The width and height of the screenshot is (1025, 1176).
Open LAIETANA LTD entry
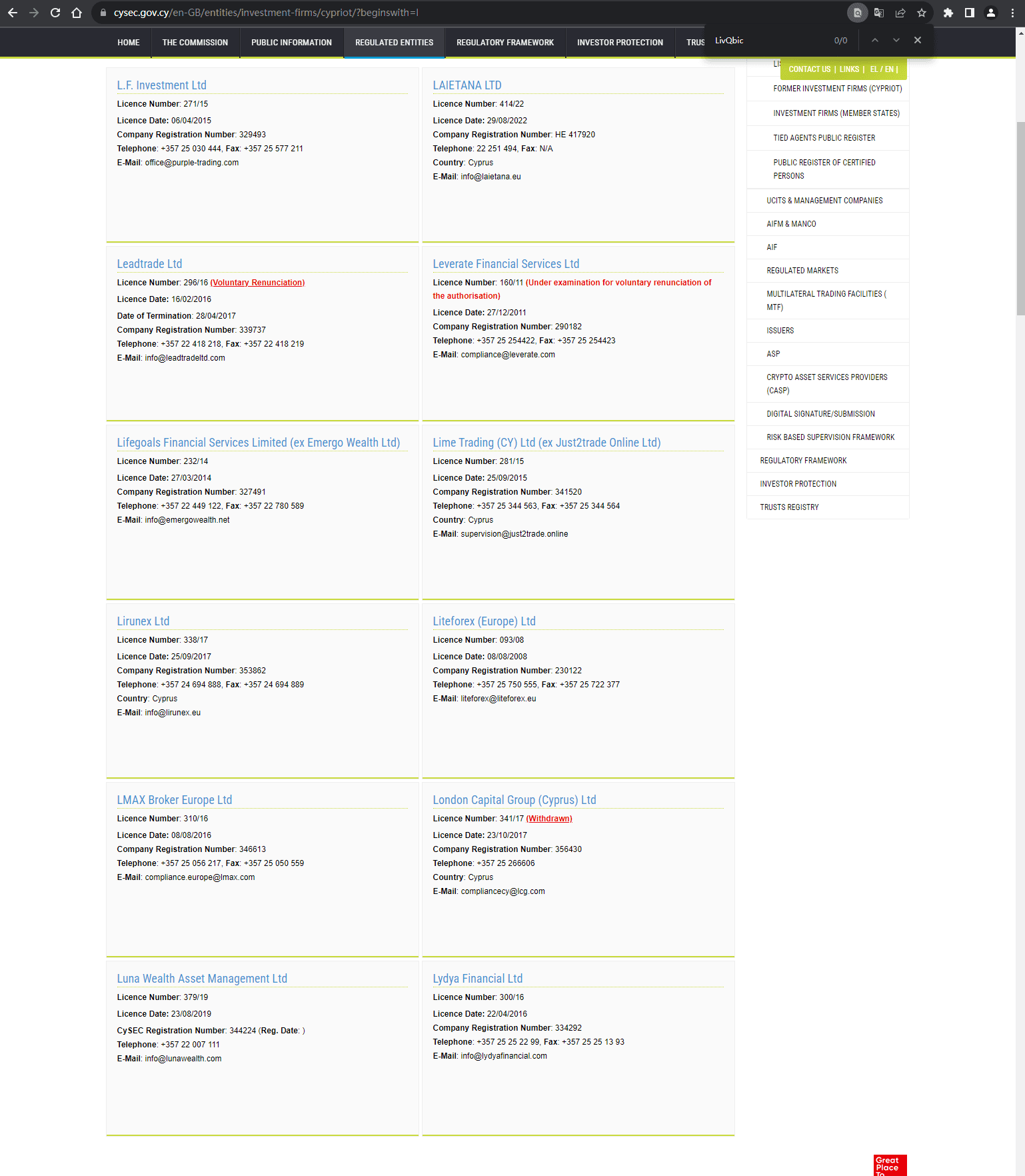(467, 85)
